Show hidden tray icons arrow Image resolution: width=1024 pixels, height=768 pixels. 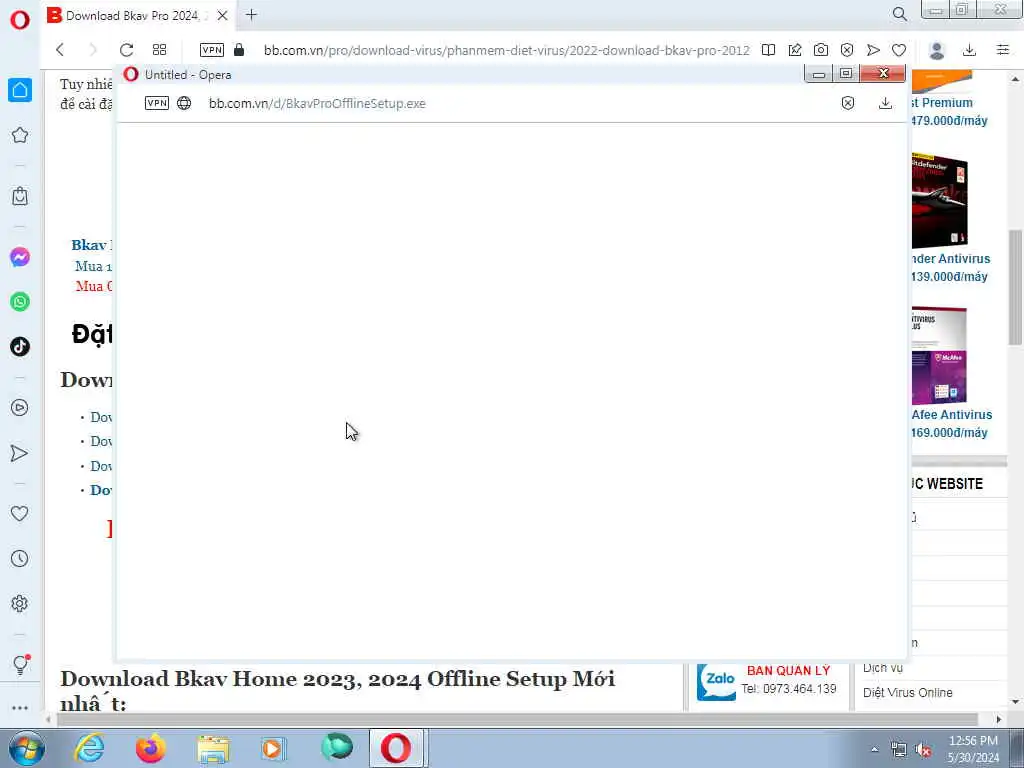point(874,749)
